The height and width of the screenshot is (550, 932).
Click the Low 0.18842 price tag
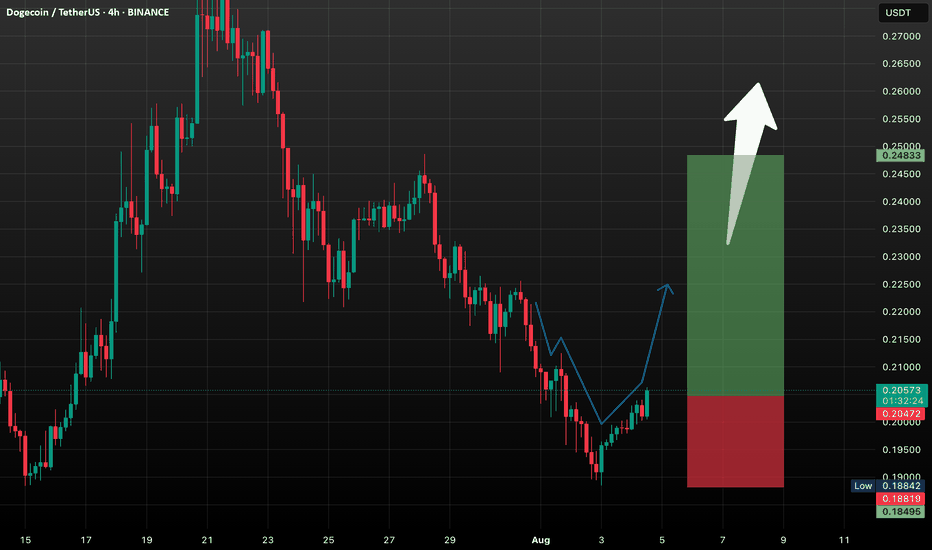888,486
